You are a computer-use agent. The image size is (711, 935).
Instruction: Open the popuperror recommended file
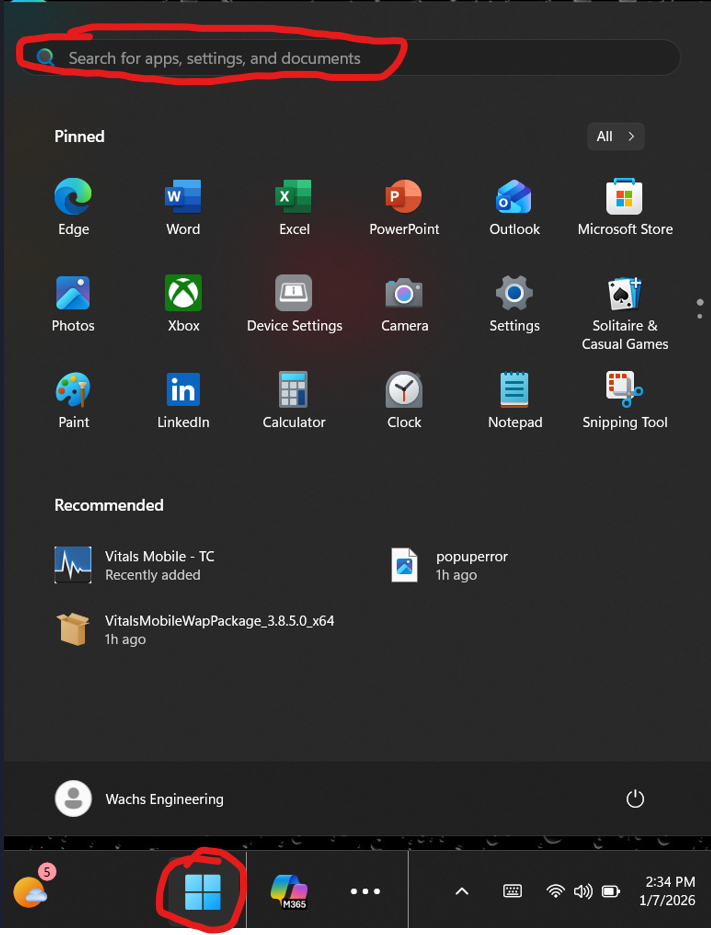coord(449,565)
